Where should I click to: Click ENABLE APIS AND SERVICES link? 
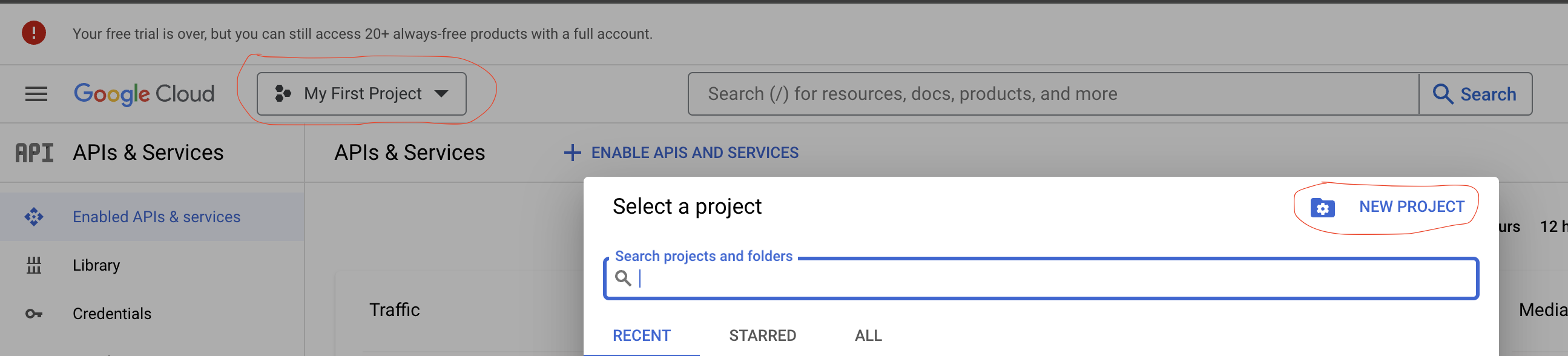coord(694,153)
